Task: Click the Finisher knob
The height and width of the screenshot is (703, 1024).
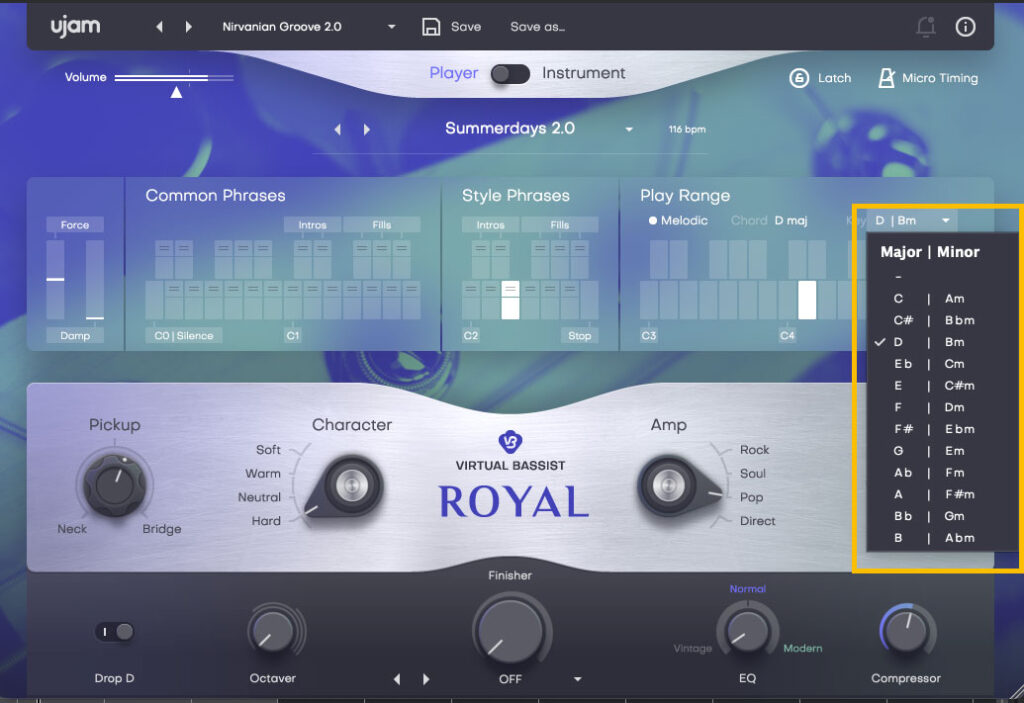Action: 511,630
